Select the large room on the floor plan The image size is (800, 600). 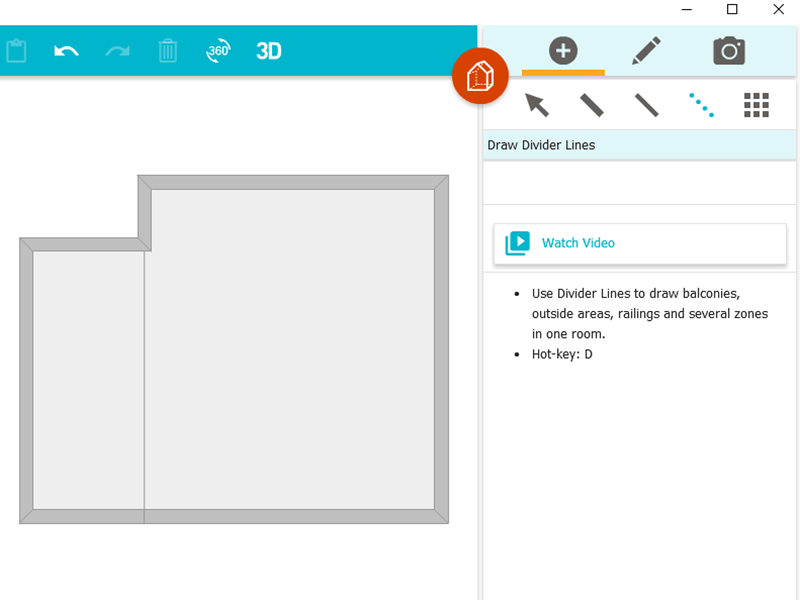295,350
